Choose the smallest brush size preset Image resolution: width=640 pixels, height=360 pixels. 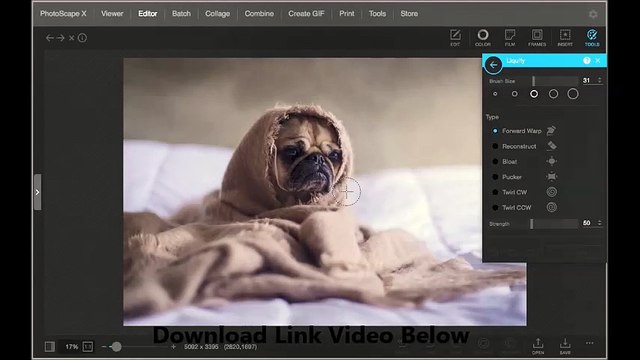coord(495,94)
